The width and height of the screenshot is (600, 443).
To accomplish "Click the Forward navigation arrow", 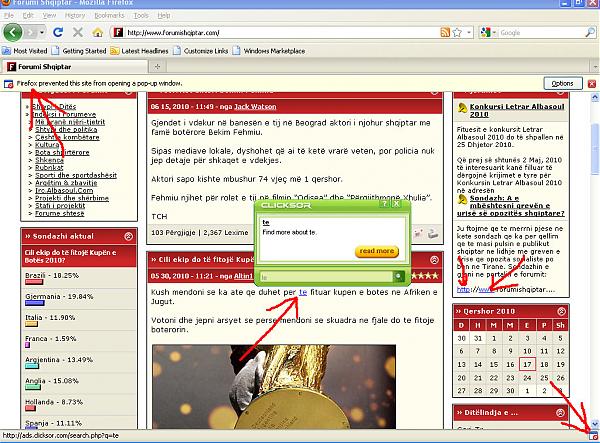I will pyautogui.click(x=31, y=33).
